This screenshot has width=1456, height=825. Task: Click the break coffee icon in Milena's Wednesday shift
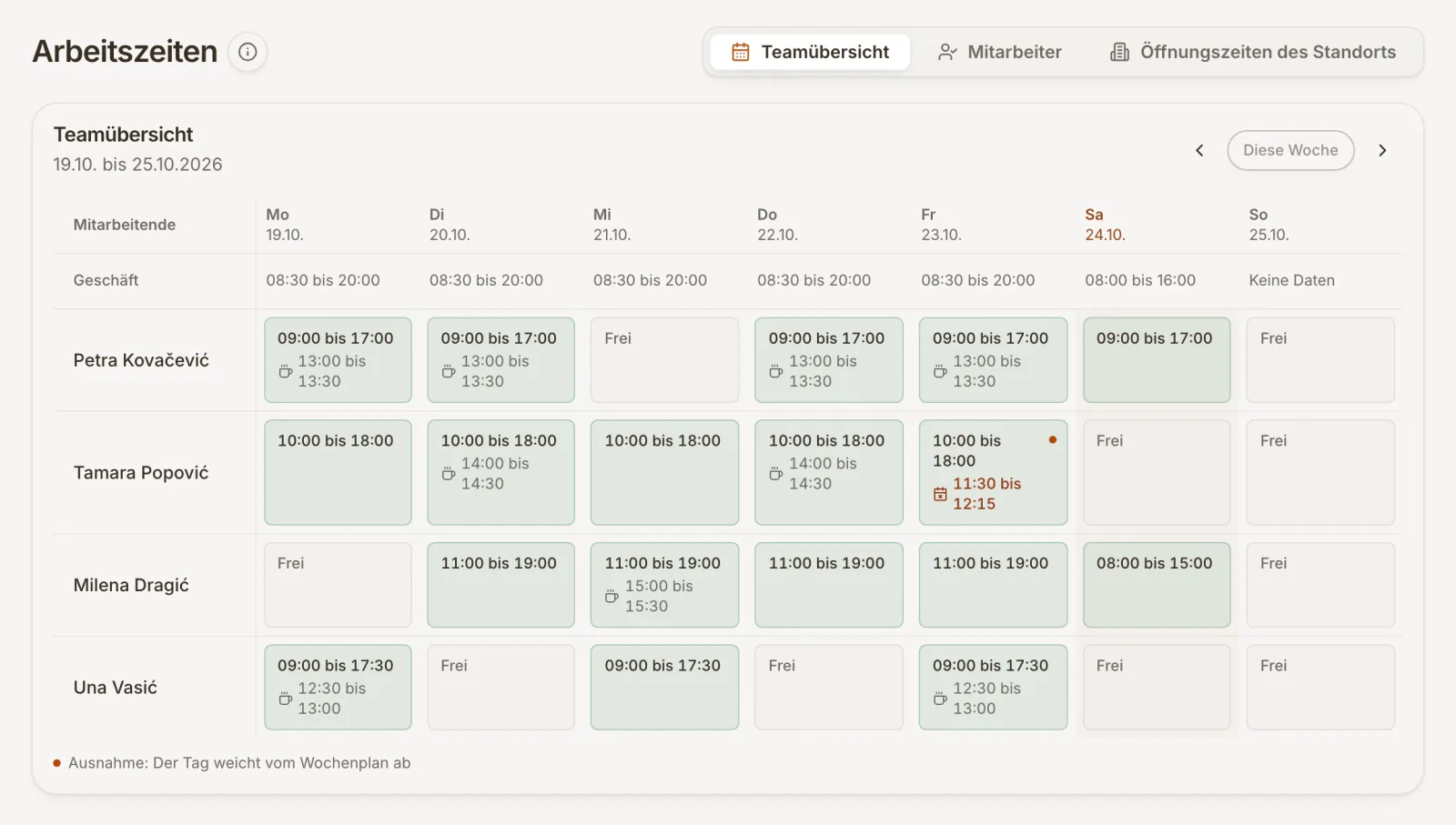[x=612, y=597]
